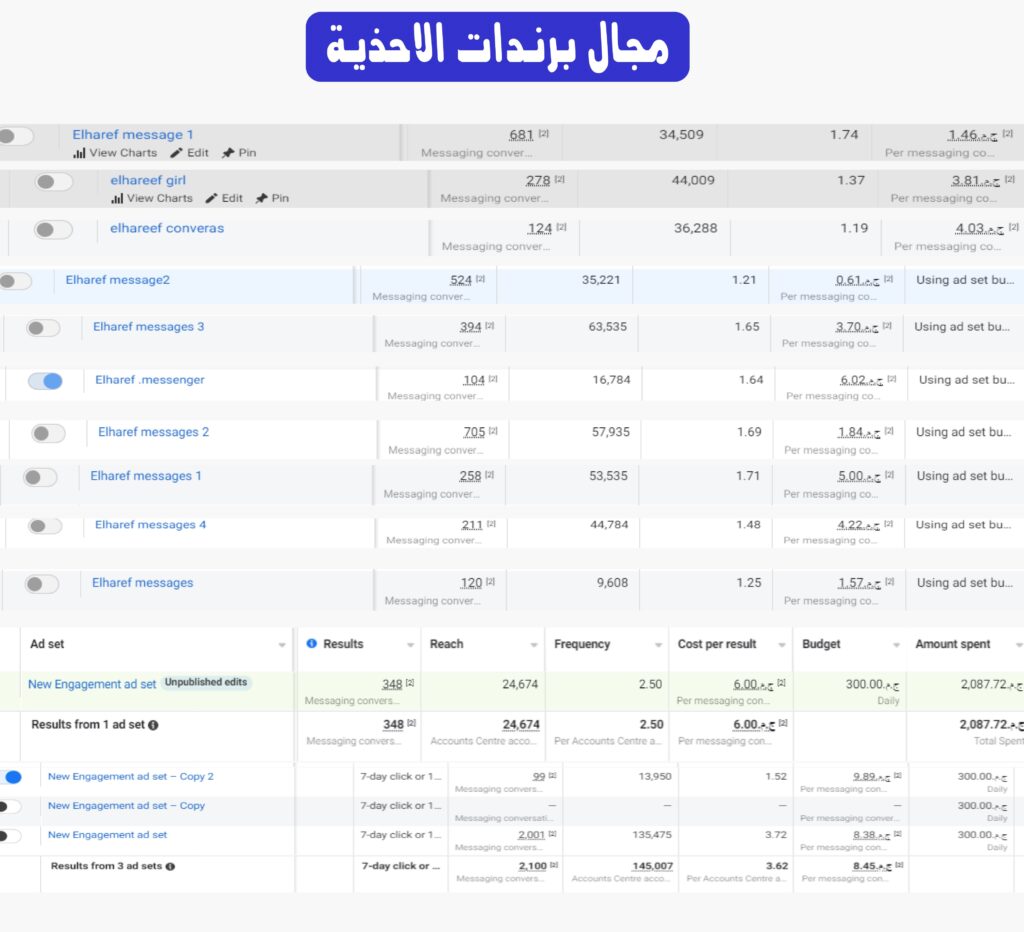The image size is (1024, 932).
Task: Open the Amount spent column dropdown arrow
Action: point(1018,645)
